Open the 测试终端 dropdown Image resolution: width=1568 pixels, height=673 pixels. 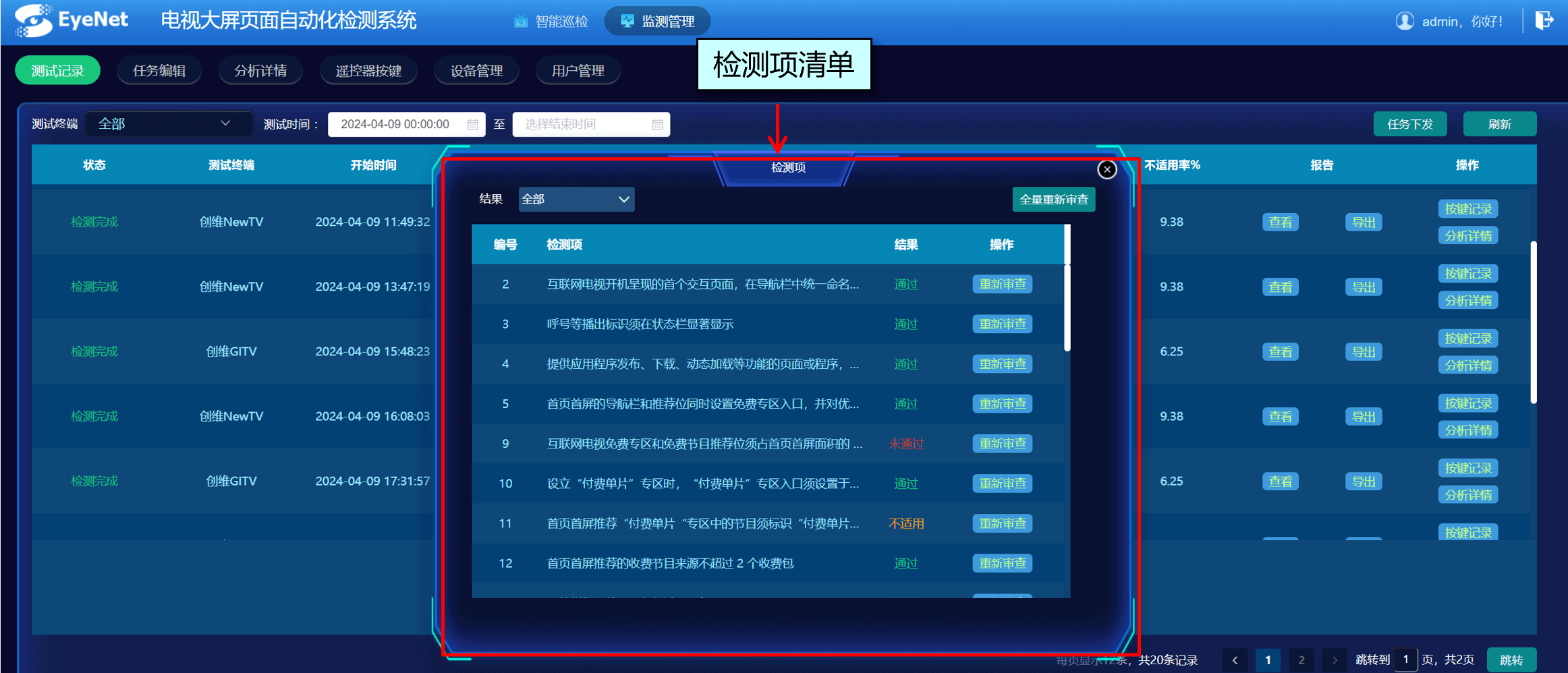169,123
